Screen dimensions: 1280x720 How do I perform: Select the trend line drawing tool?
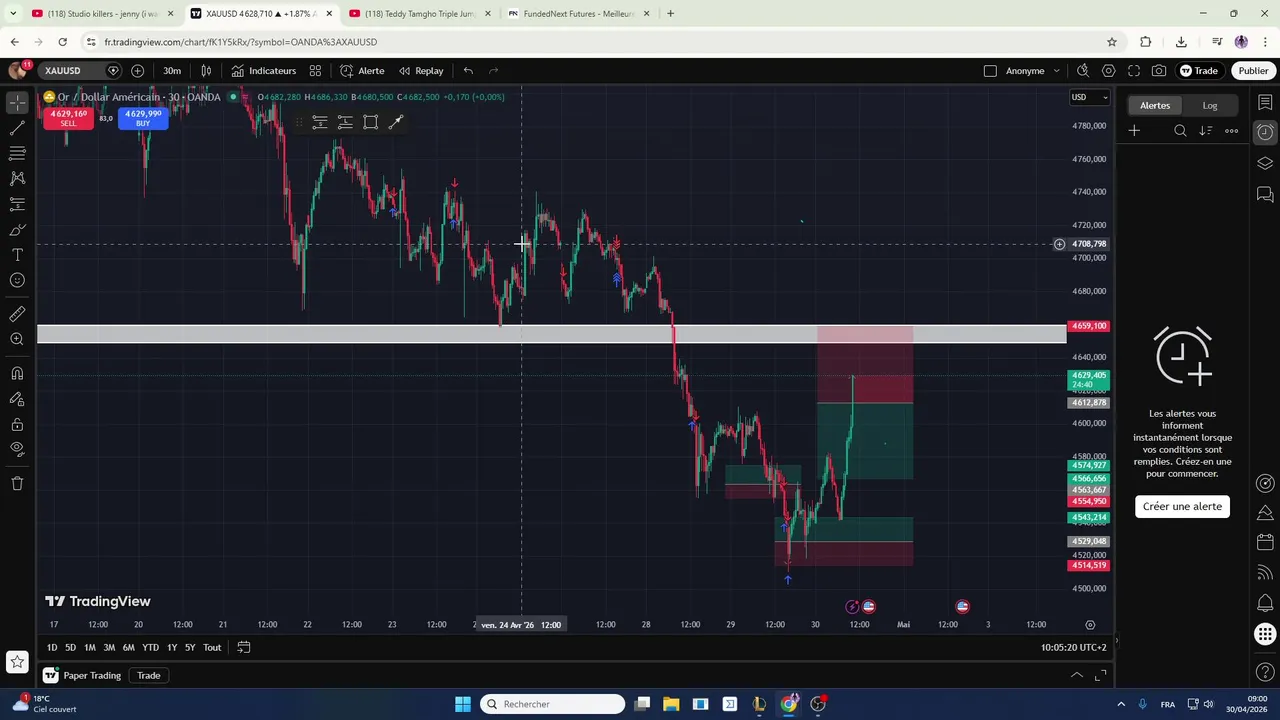[x=17, y=128]
